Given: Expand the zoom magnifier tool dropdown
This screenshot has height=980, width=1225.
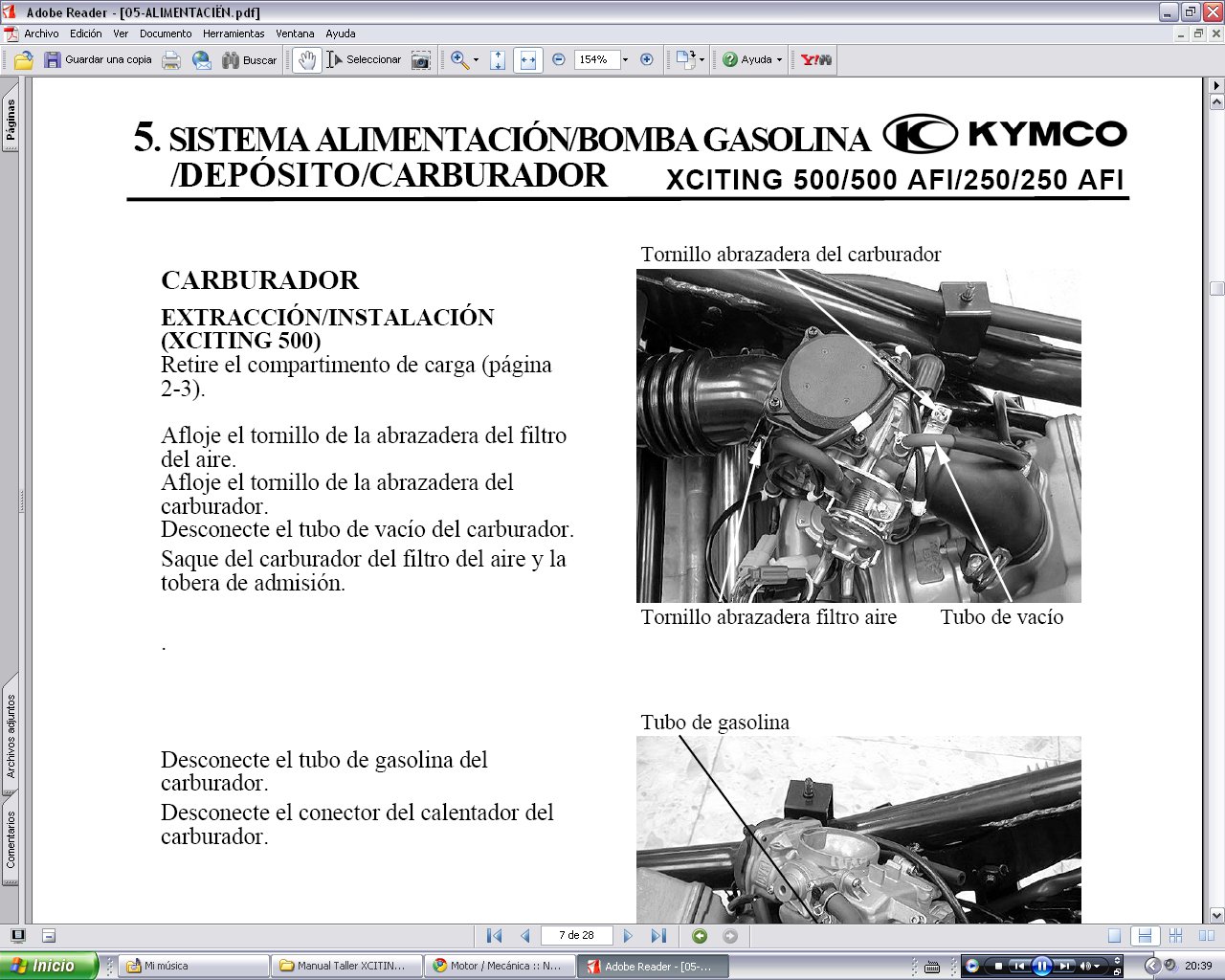Looking at the screenshot, I should point(477,59).
